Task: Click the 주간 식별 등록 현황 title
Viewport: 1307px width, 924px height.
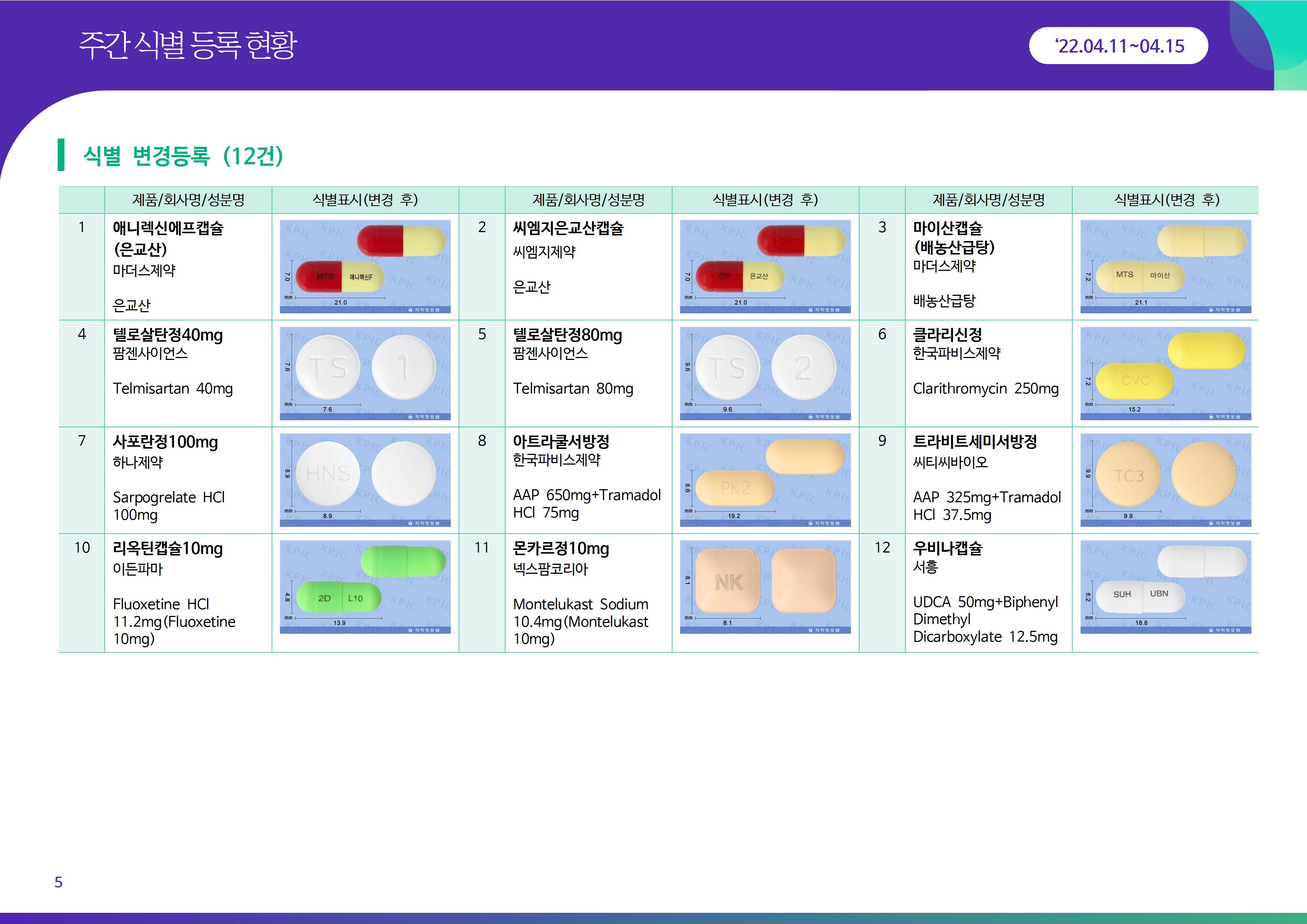Action: pos(188,45)
